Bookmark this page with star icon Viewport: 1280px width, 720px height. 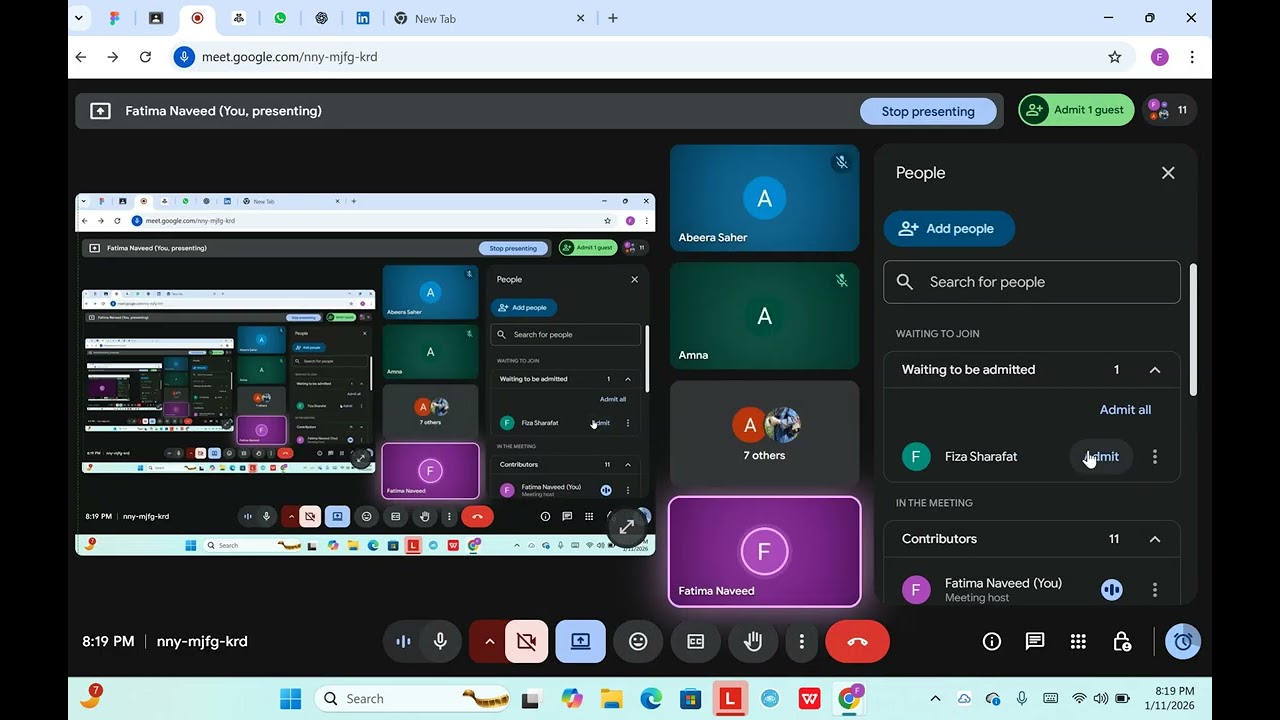click(x=1115, y=57)
